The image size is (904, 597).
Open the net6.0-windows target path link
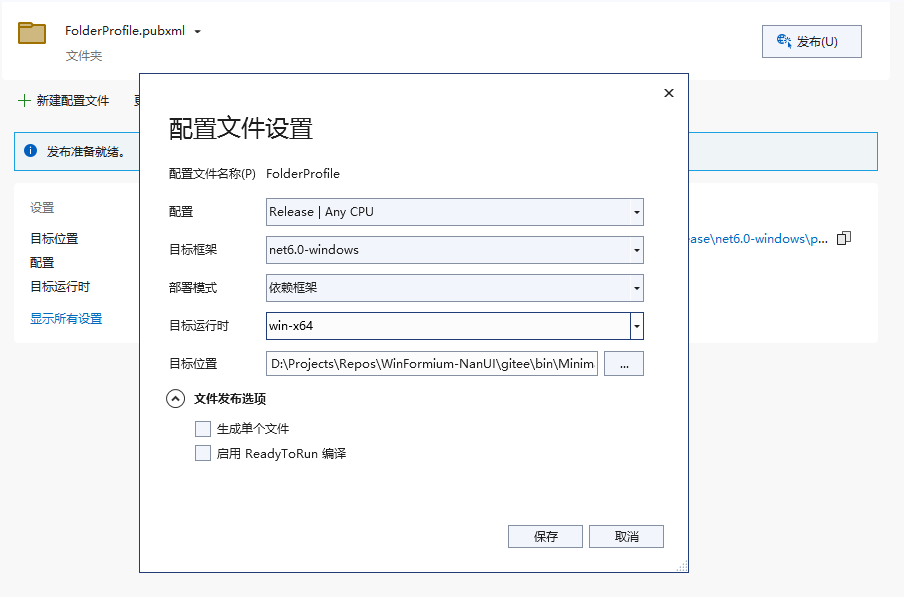[x=758, y=239]
